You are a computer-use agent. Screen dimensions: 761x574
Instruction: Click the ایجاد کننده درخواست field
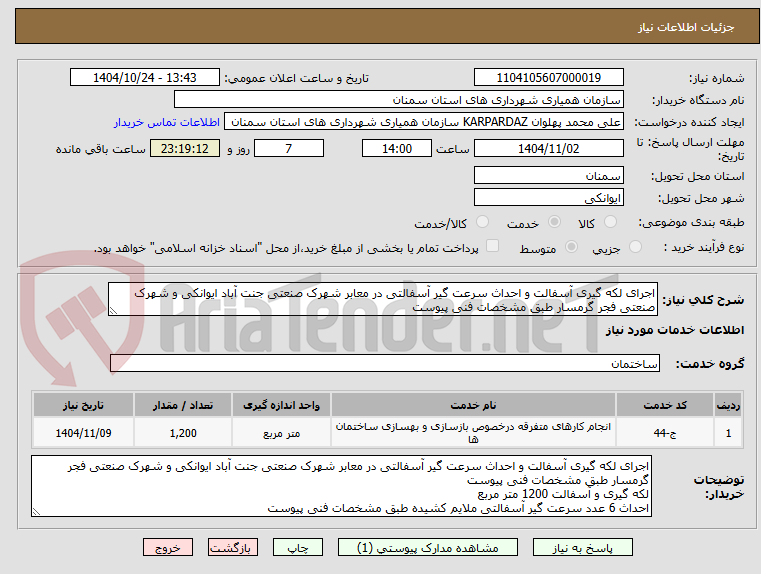(x=424, y=122)
